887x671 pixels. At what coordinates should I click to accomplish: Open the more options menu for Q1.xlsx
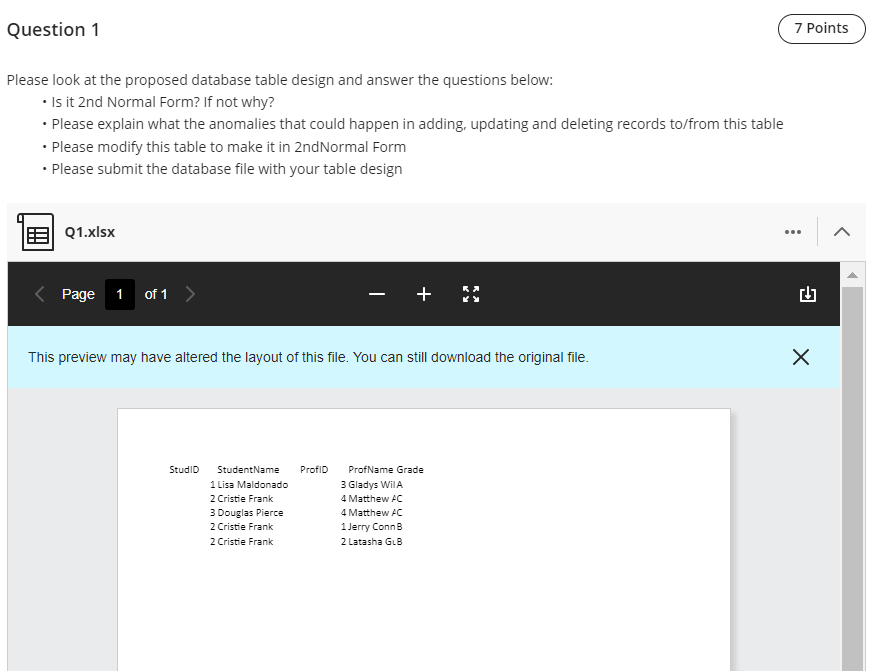(x=793, y=231)
